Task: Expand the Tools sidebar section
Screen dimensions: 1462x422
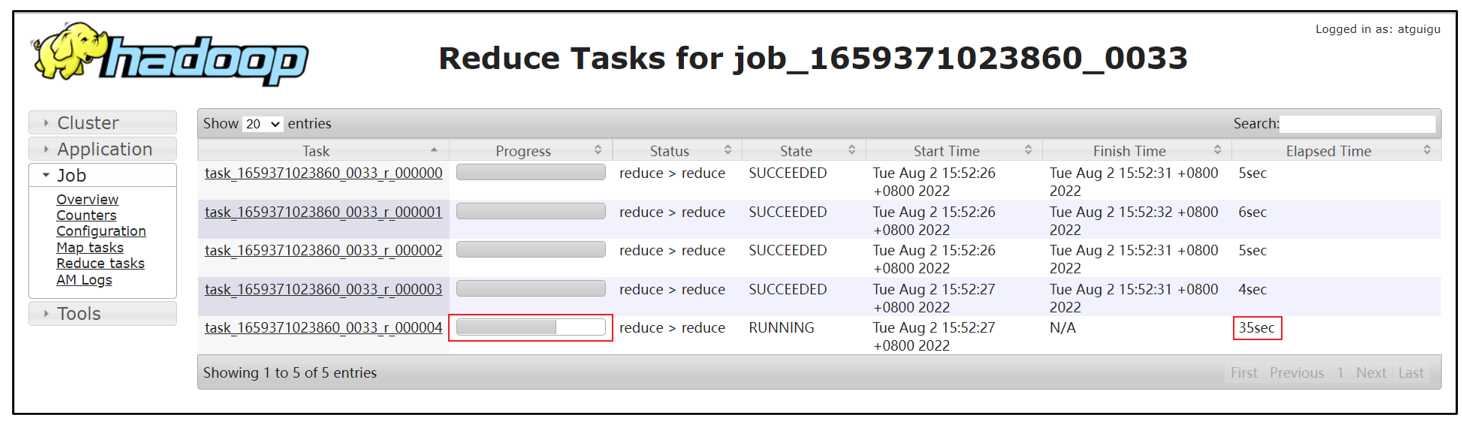Action: (79, 313)
